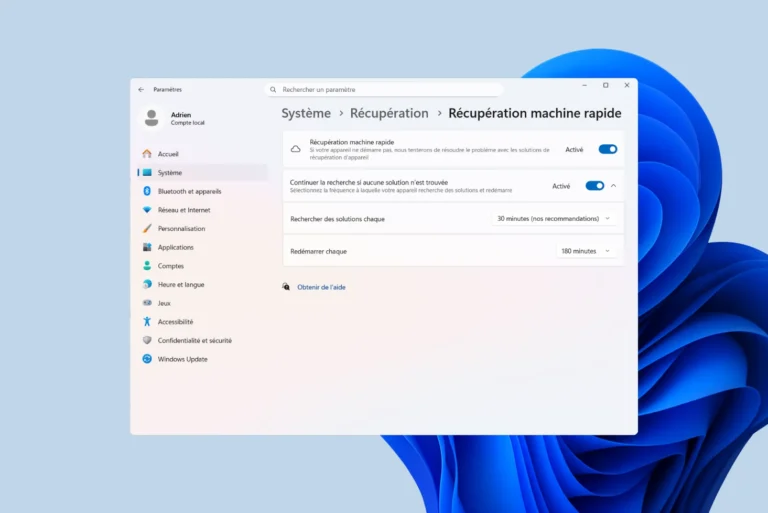The image size is (768, 513).
Task: Click the Windows Update sync icon
Action: (x=147, y=359)
